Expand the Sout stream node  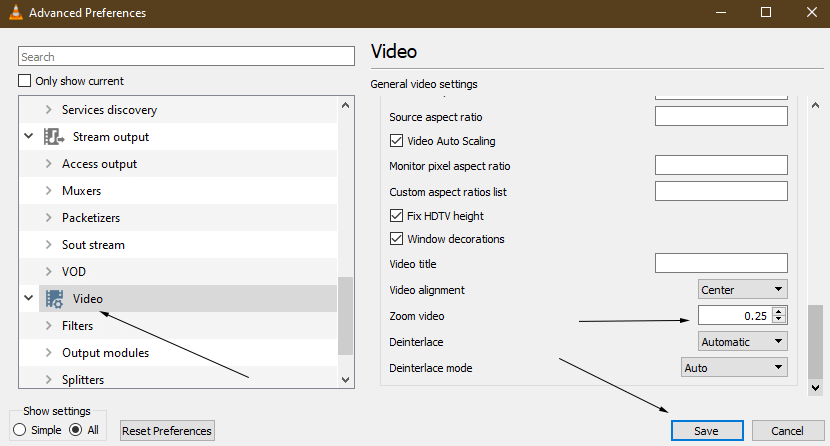[49, 244]
